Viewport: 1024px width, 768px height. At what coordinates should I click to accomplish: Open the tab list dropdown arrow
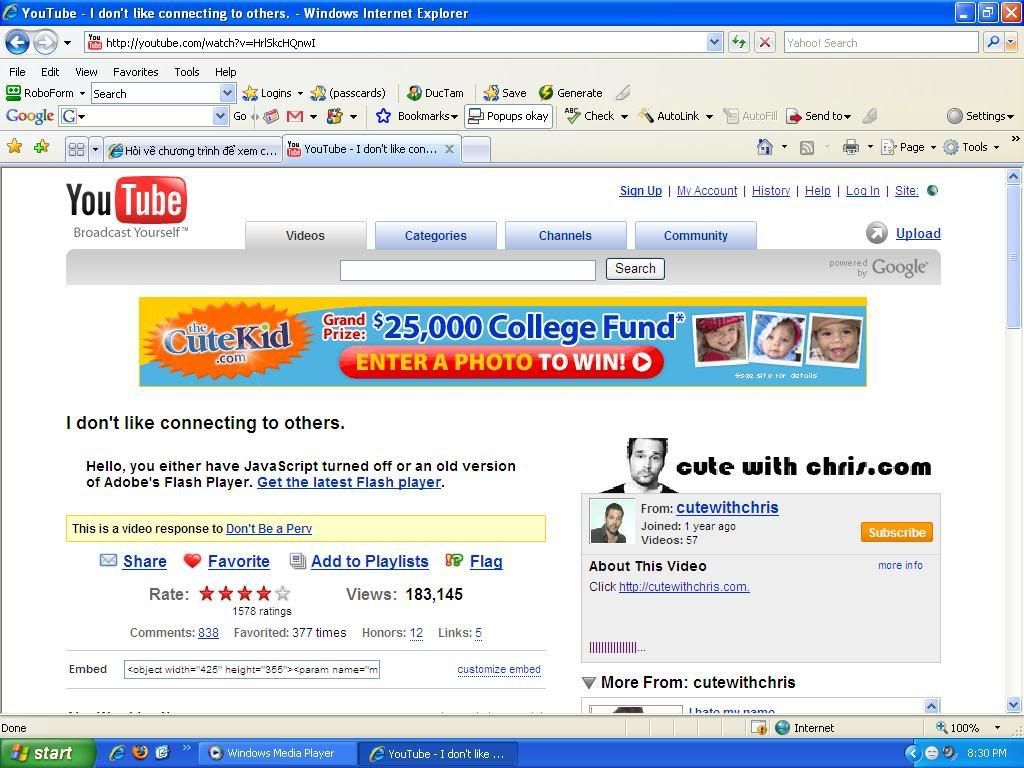tap(95, 150)
